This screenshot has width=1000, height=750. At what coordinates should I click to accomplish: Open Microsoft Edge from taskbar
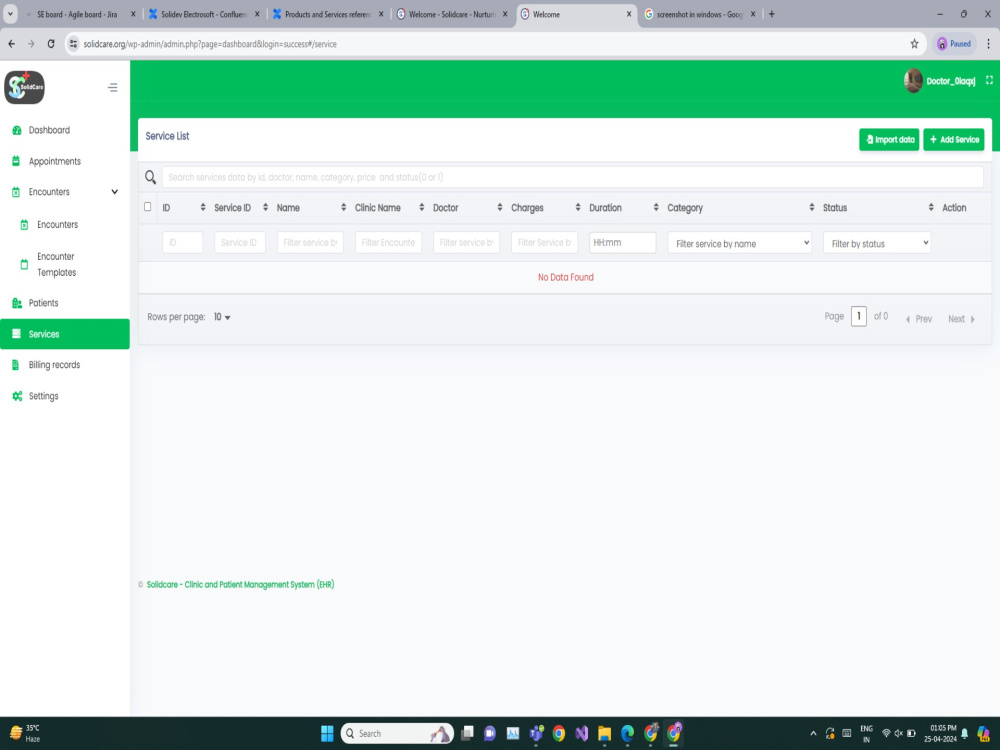tap(628, 733)
